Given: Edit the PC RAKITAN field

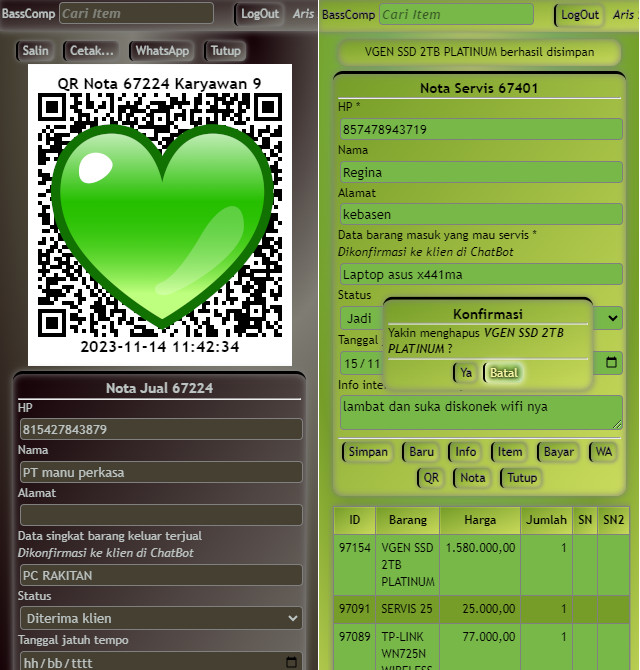Looking at the screenshot, I should click(161, 575).
